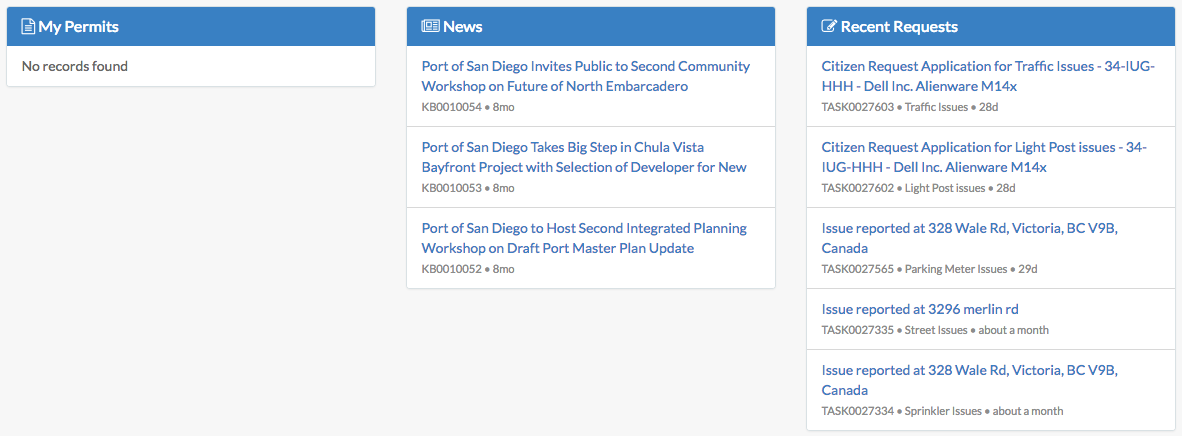Click the KB0010053 article metadata line
This screenshot has height=436, width=1182.
click(468, 188)
